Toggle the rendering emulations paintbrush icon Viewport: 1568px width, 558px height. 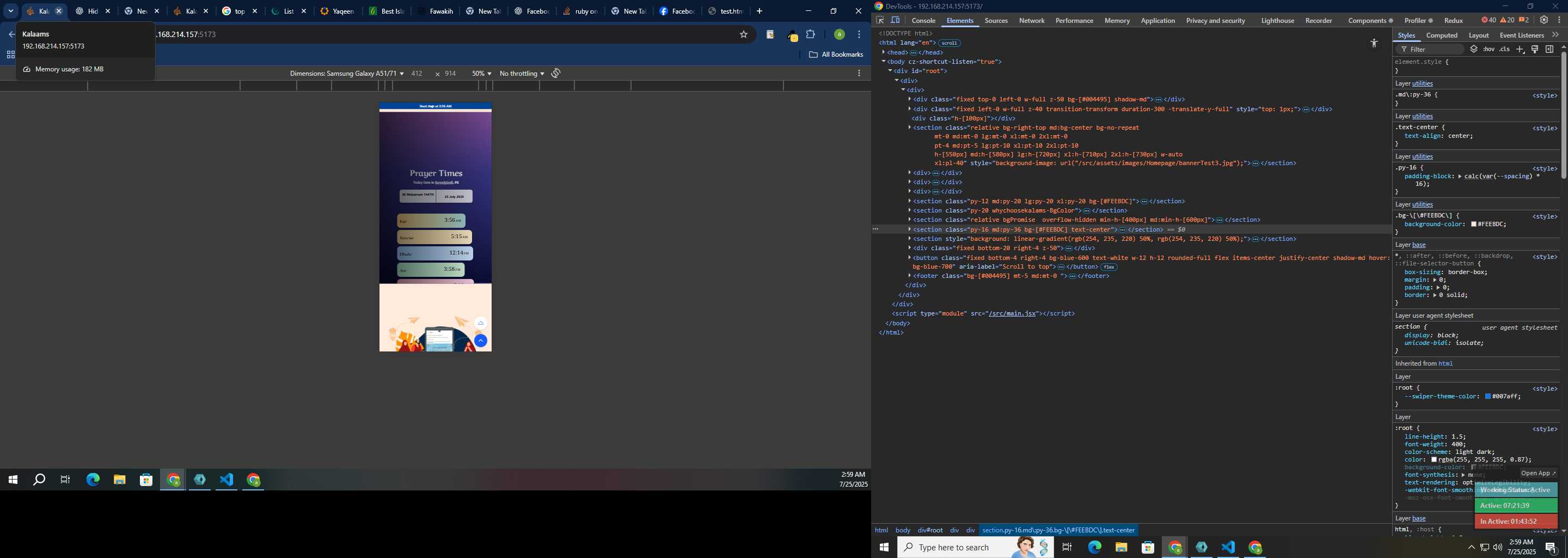click(1535, 50)
